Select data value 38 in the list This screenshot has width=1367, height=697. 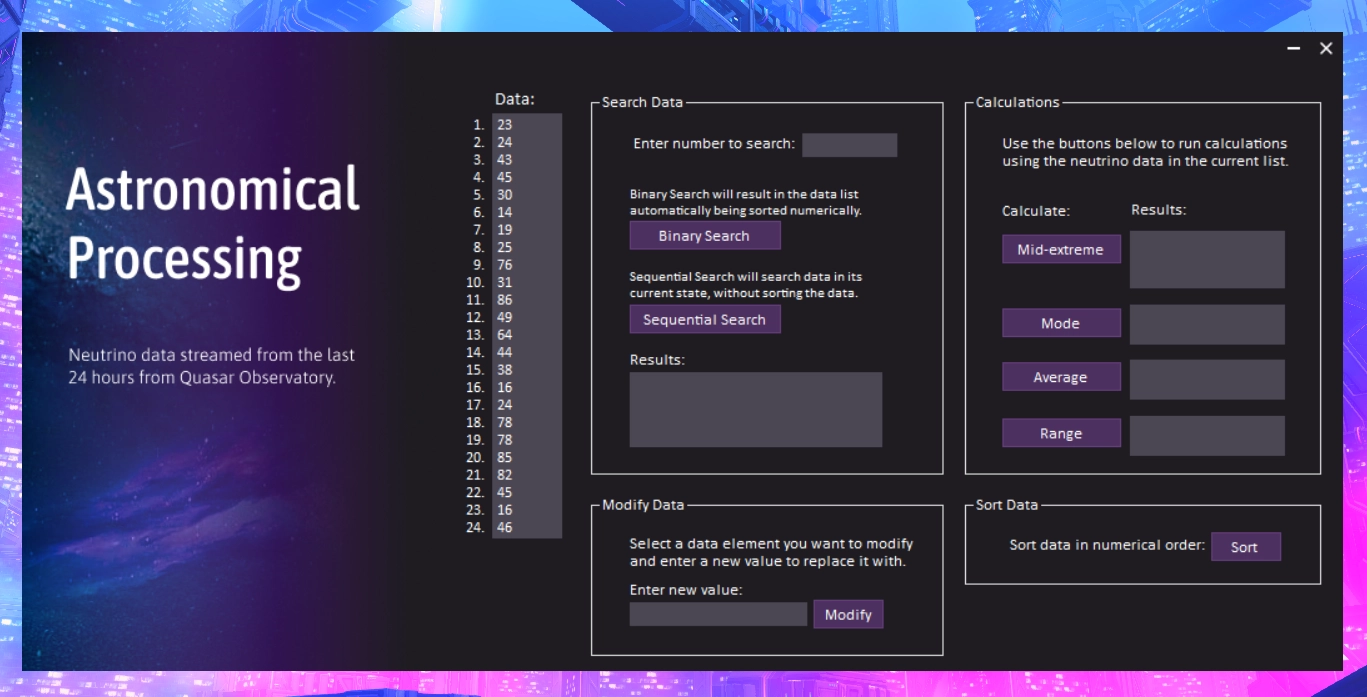tap(527, 370)
